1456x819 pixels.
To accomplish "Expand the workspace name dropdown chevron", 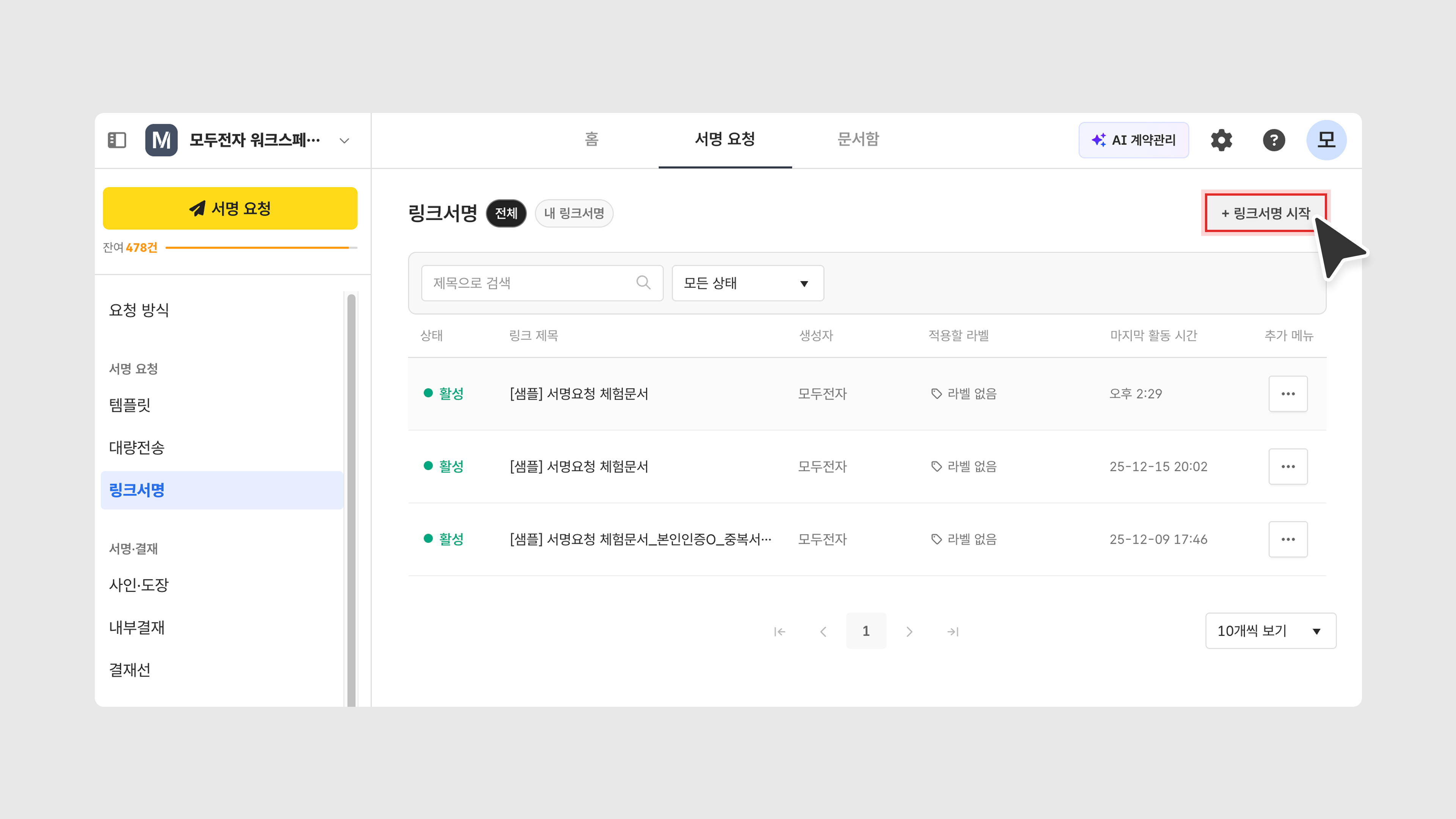I will click(x=344, y=140).
